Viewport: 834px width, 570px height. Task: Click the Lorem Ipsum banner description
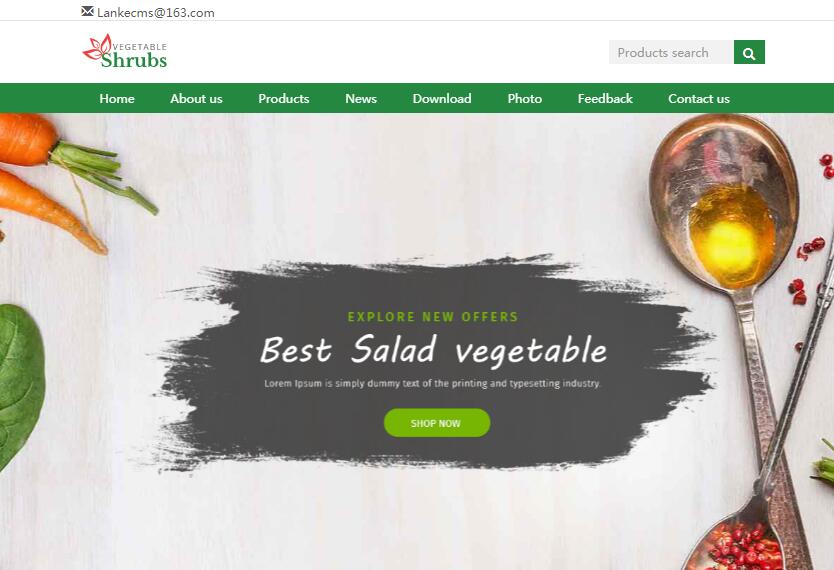432,383
